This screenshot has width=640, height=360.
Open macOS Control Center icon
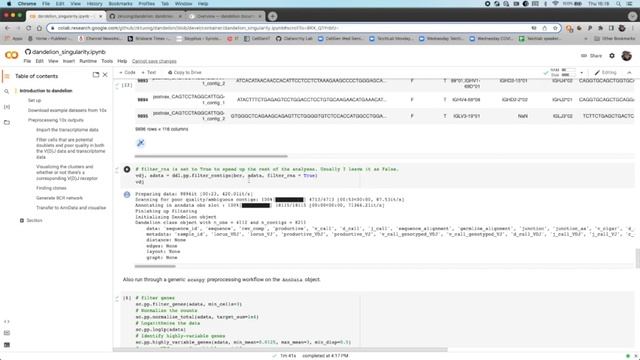coord(629,4)
